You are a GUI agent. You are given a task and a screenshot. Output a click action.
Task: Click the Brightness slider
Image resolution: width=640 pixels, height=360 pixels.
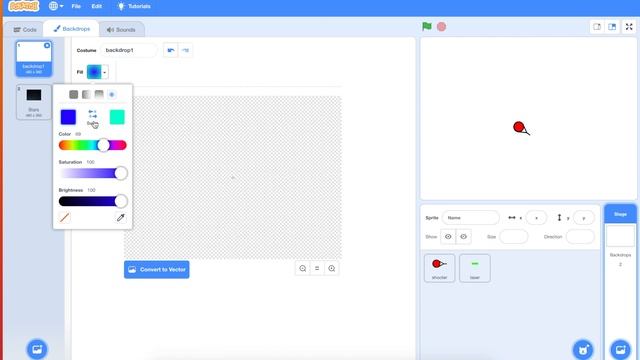click(x=93, y=201)
